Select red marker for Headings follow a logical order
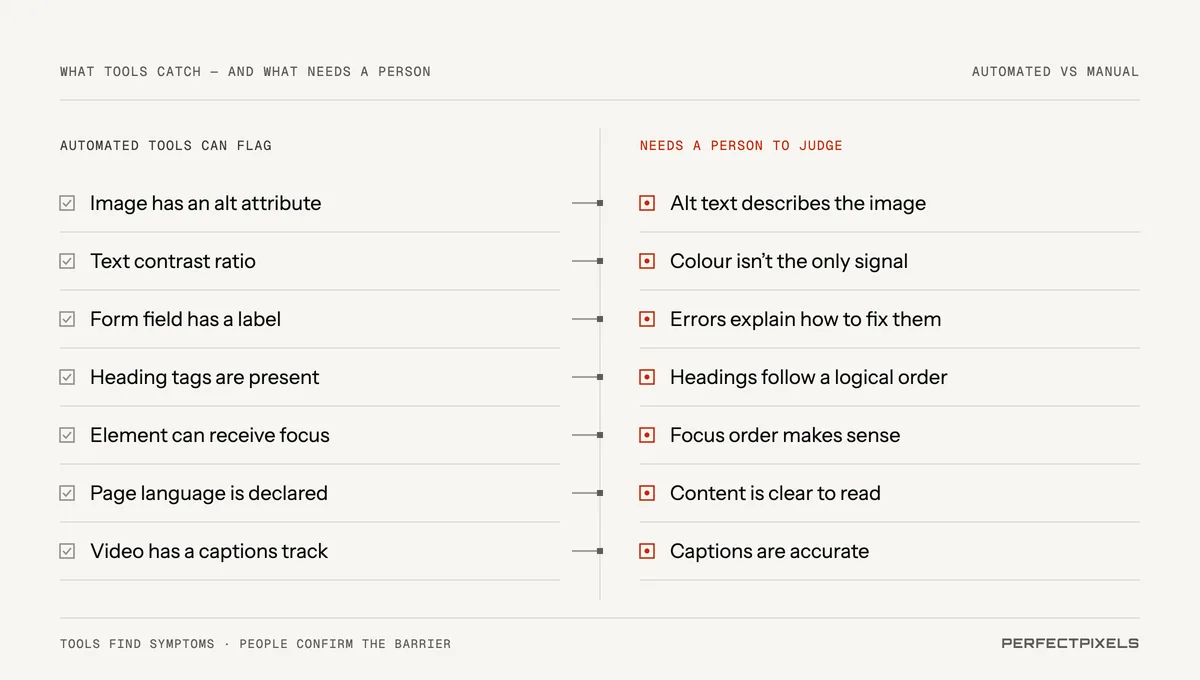The image size is (1200, 680). coord(647,377)
